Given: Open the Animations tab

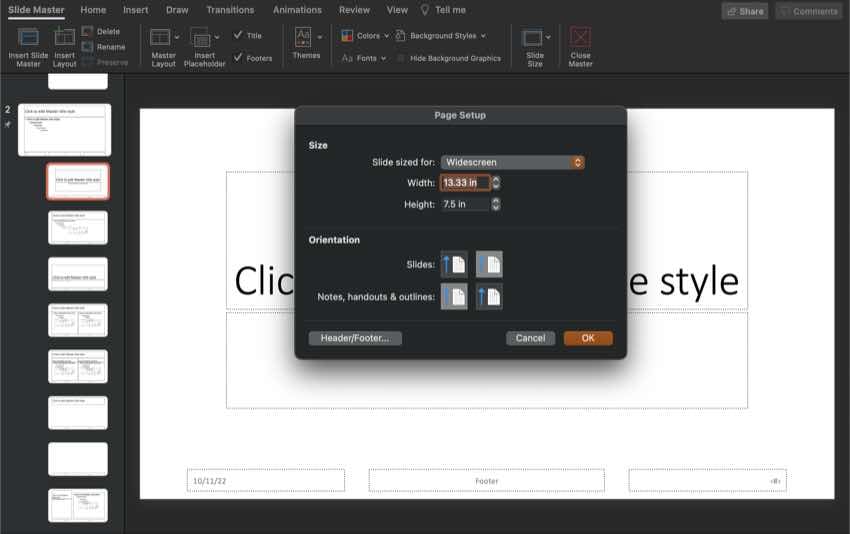Looking at the screenshot, I should [x=297, y=10].
